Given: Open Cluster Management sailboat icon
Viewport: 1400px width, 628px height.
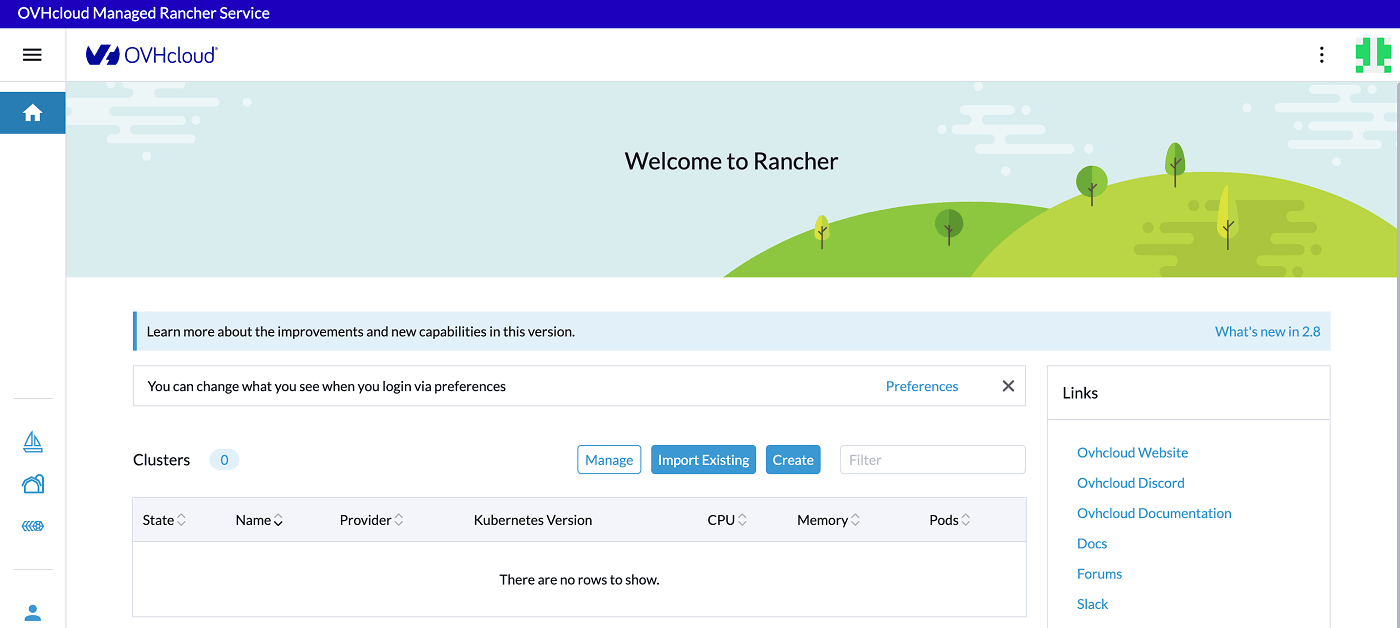Looking at the screenshot, I should click(x=33, y=441).
